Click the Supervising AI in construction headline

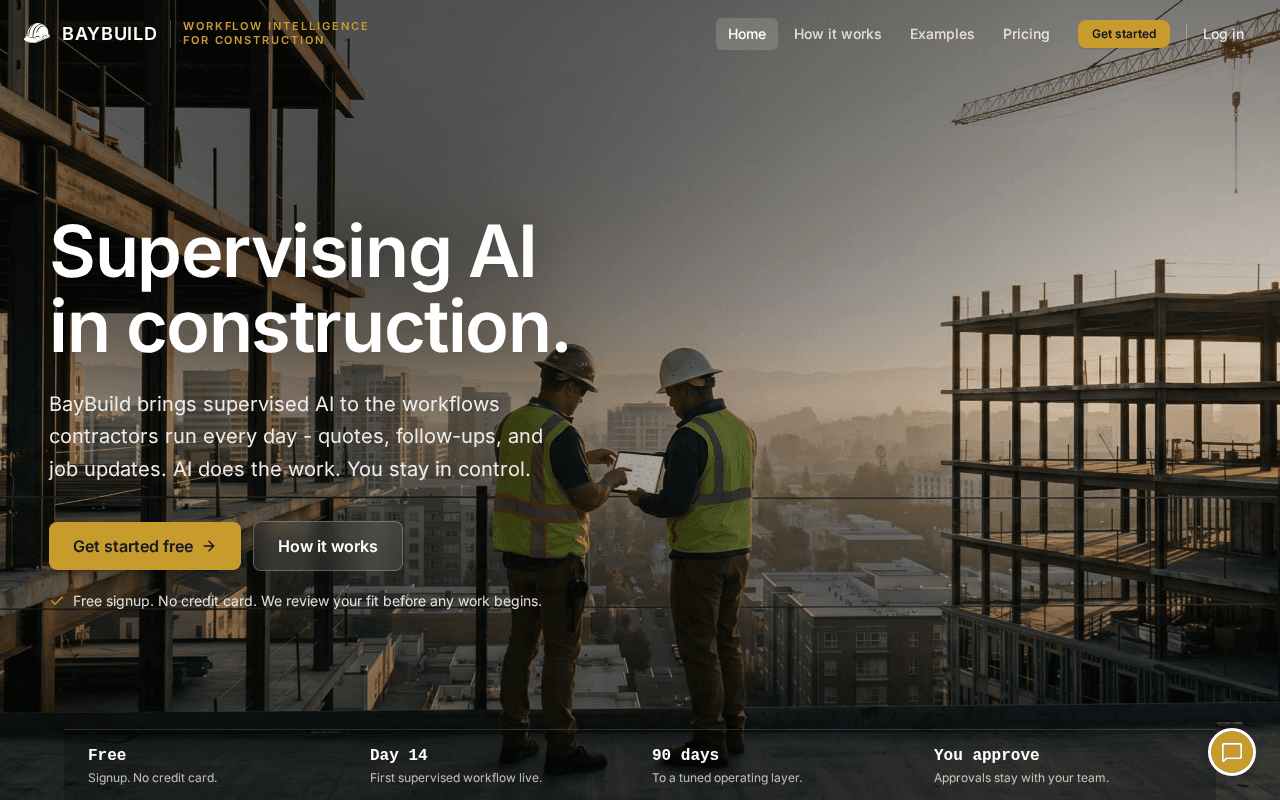(x=310, y=288)
